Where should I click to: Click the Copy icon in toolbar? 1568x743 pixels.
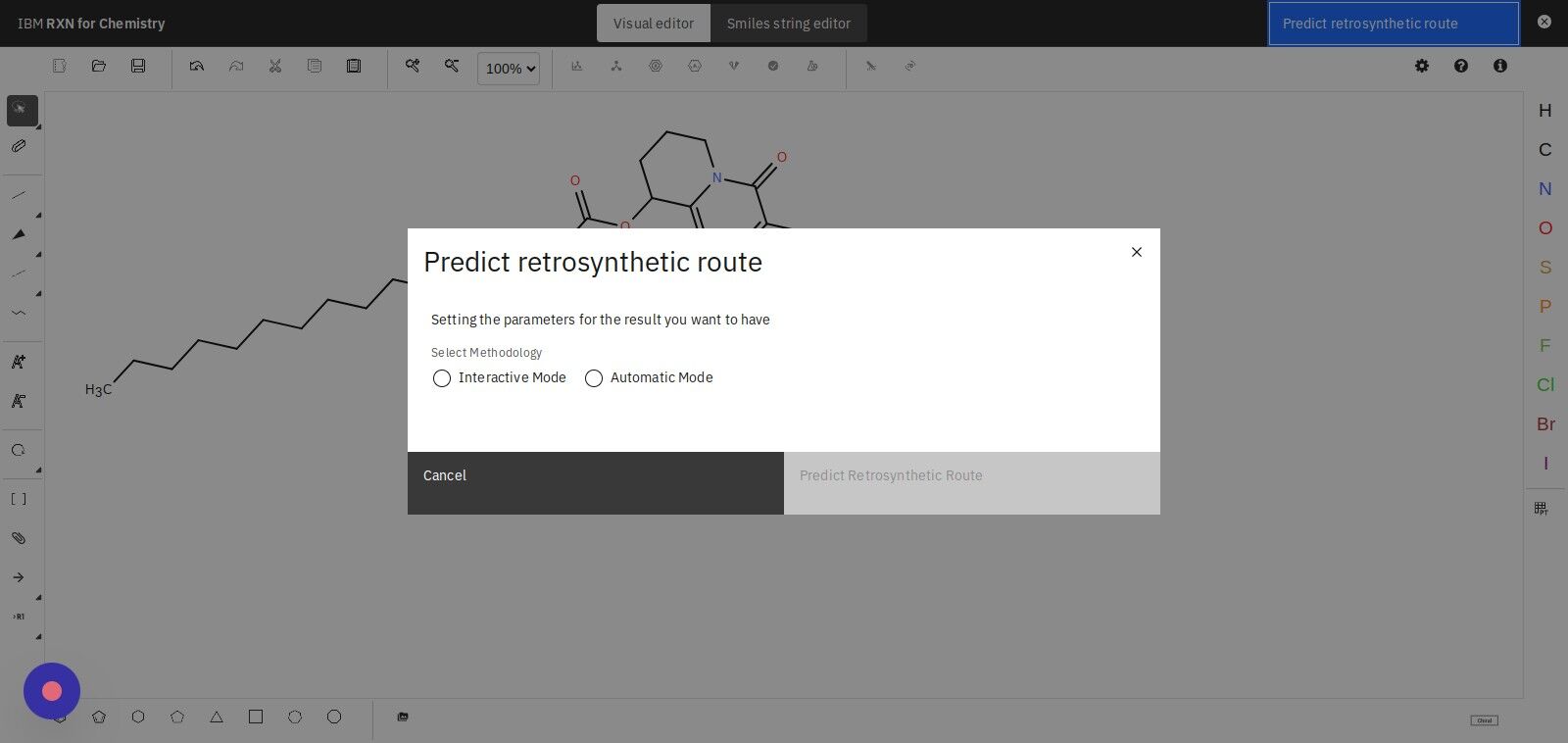[315, 66]
